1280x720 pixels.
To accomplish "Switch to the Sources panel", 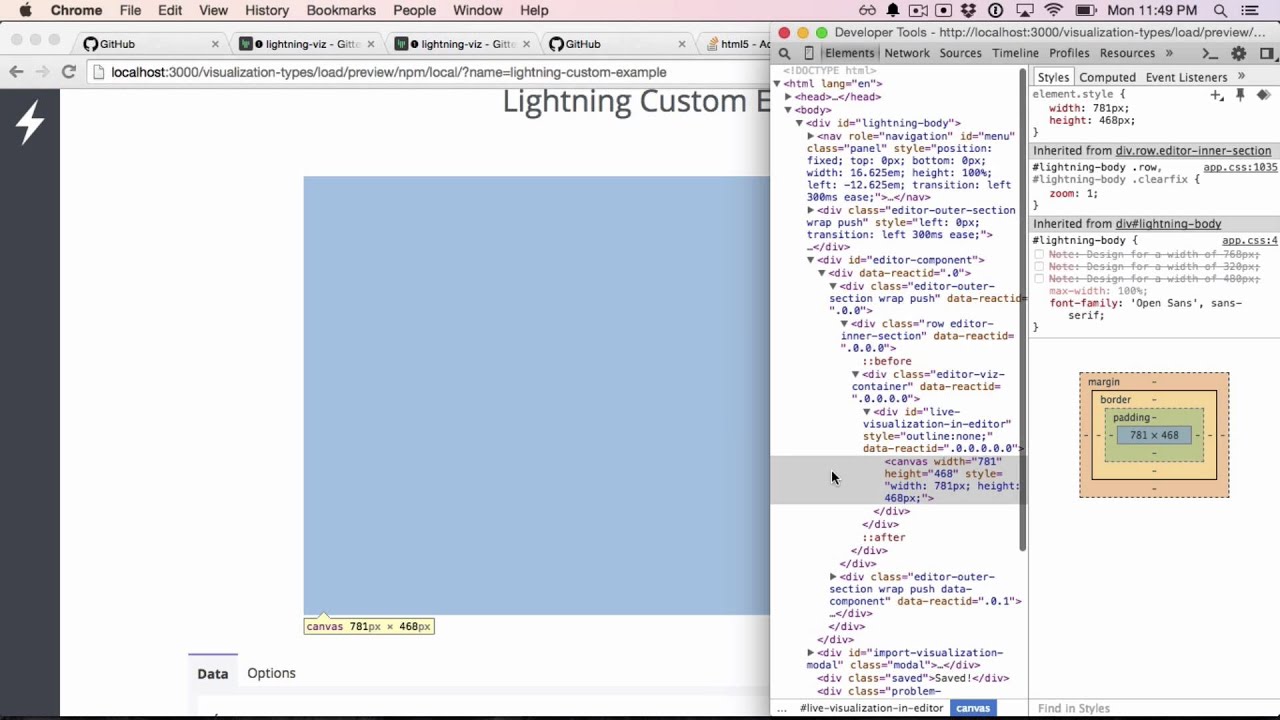I will [960, 53].
